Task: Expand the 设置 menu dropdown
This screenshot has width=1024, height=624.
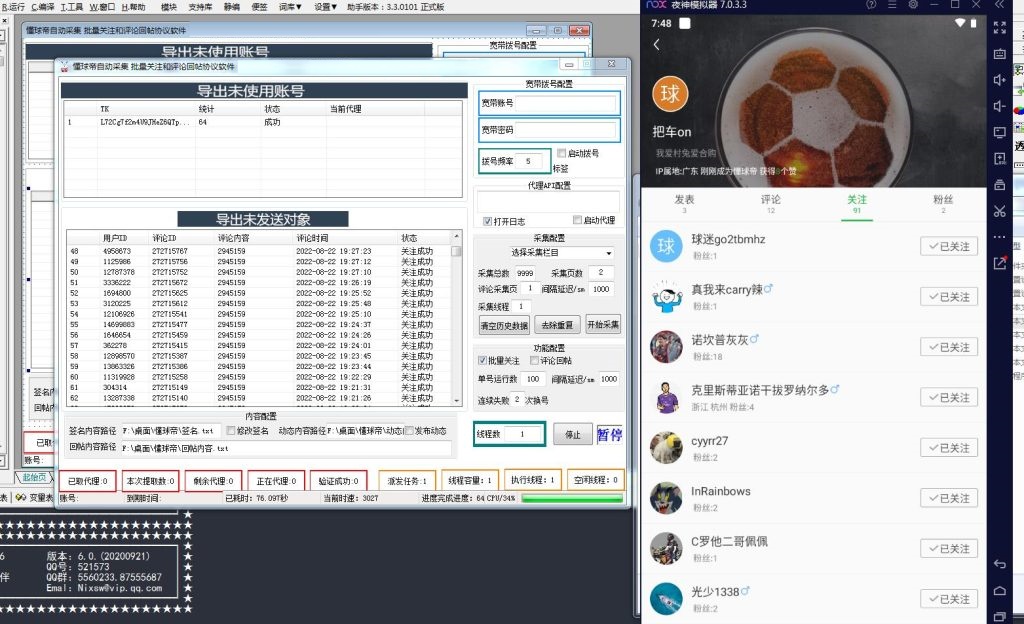Action: pyautogui.click(x=326, y=6)
